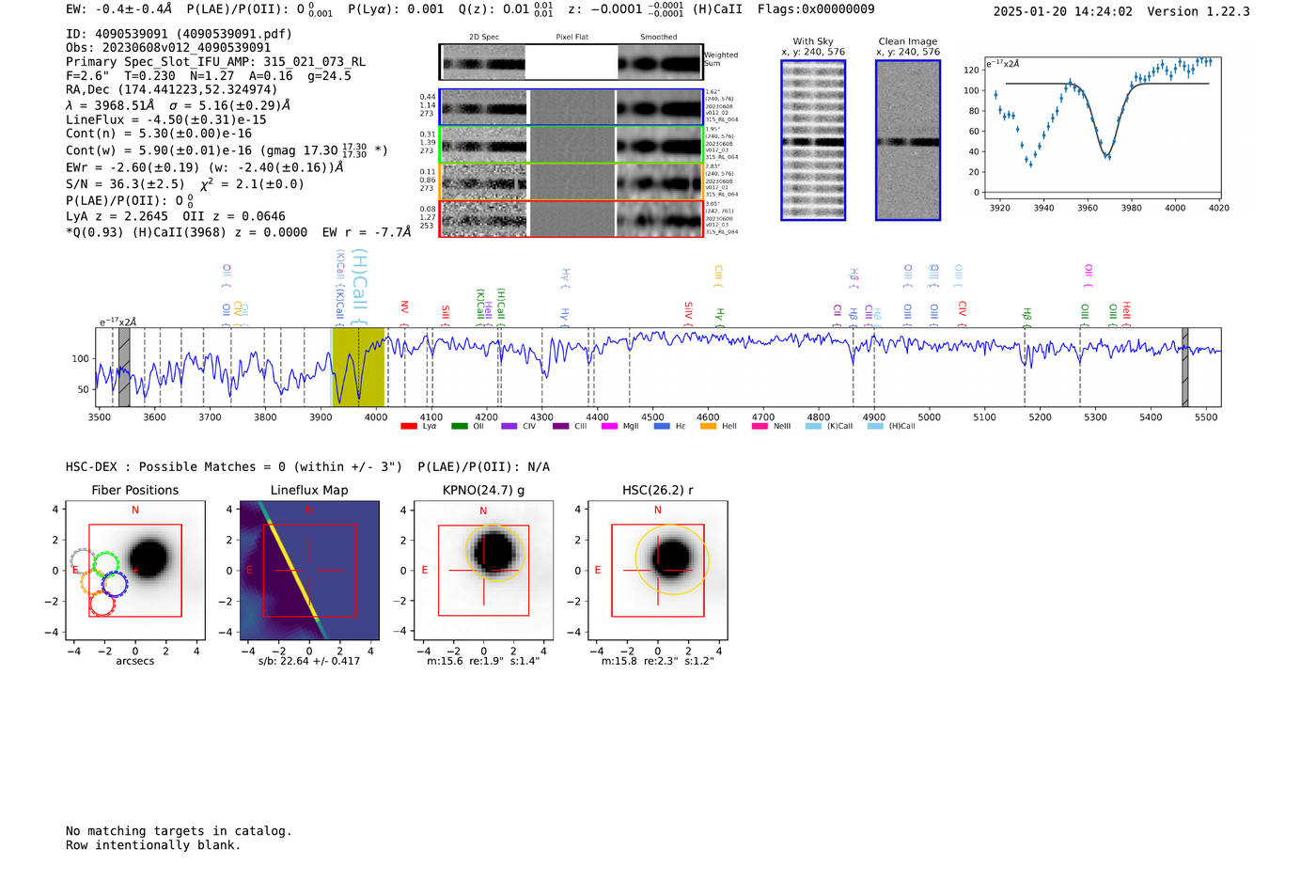1316x896 pixels.
Task: Click the blue fiber circle in Fiber Positions
Action: [115, 584]
